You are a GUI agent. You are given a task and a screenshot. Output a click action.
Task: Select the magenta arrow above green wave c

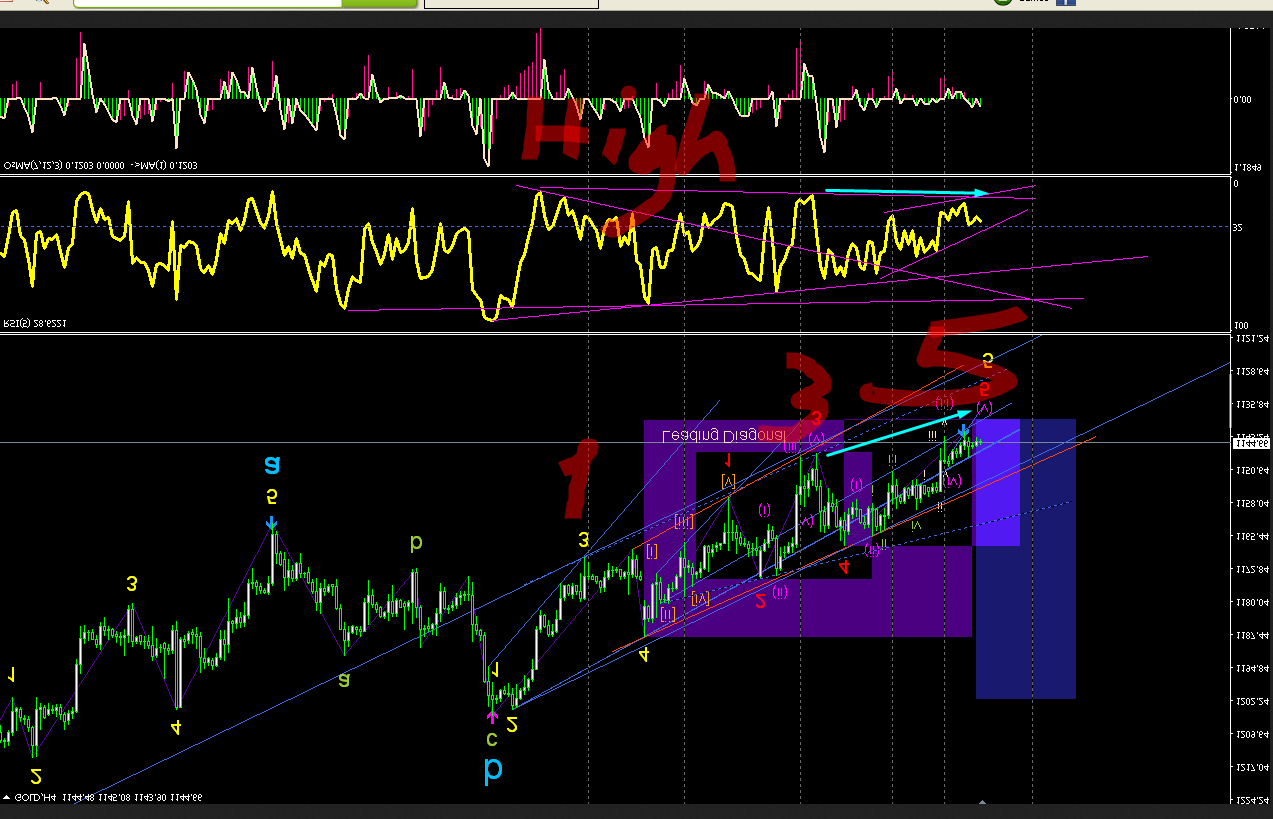tap(492, 717)
